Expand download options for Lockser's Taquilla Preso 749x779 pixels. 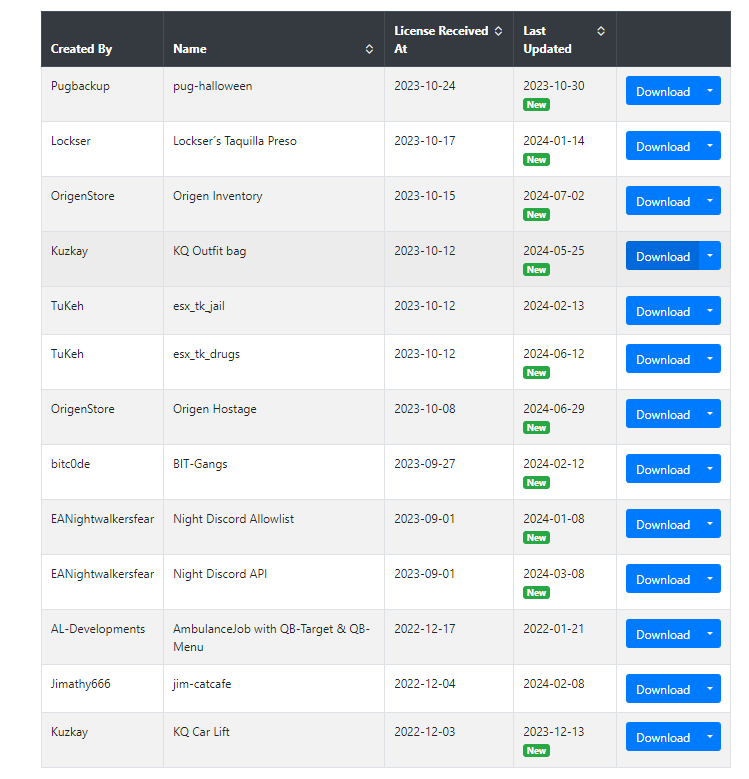point(710,146)
